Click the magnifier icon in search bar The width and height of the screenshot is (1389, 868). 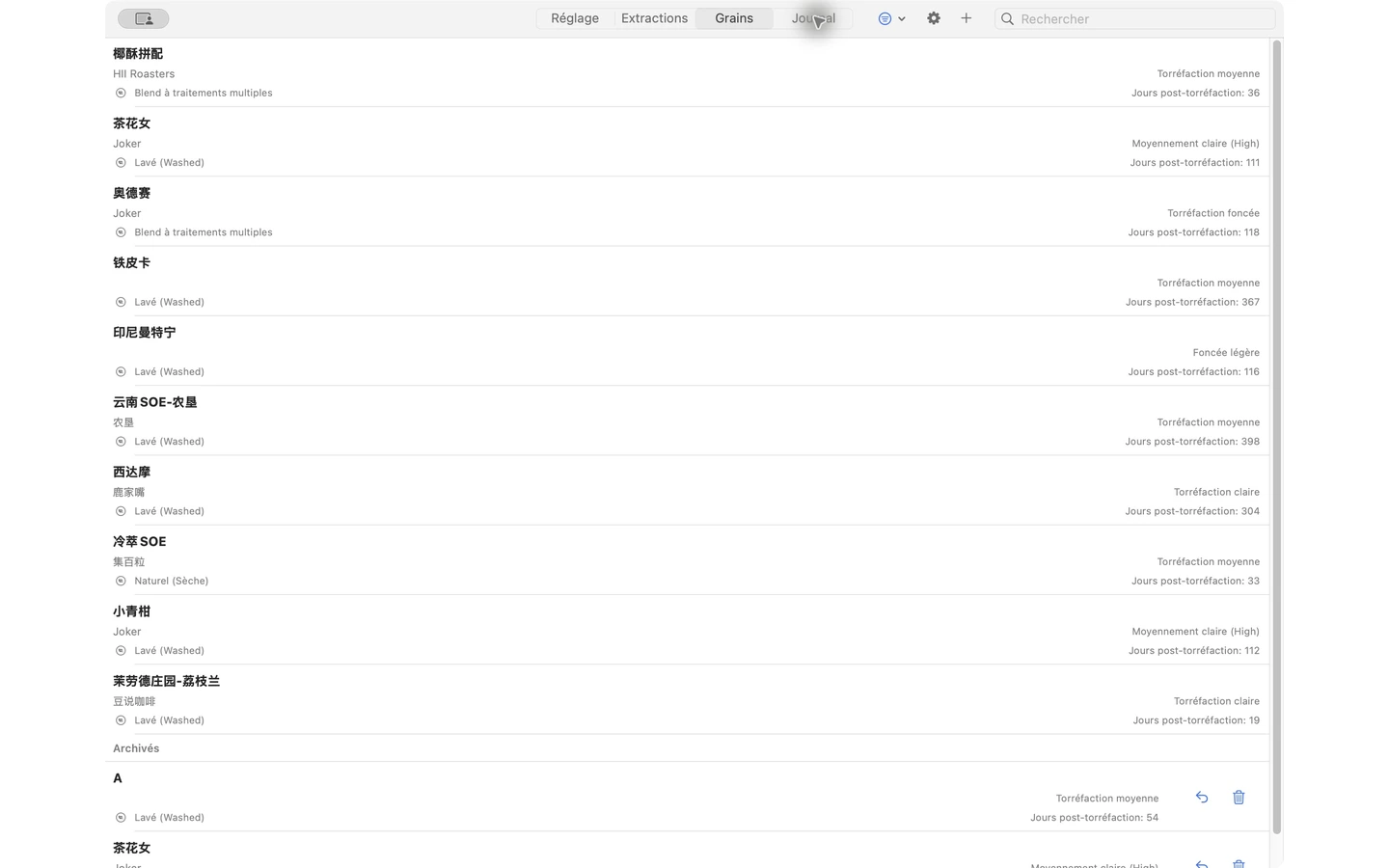pos(1007,19)
